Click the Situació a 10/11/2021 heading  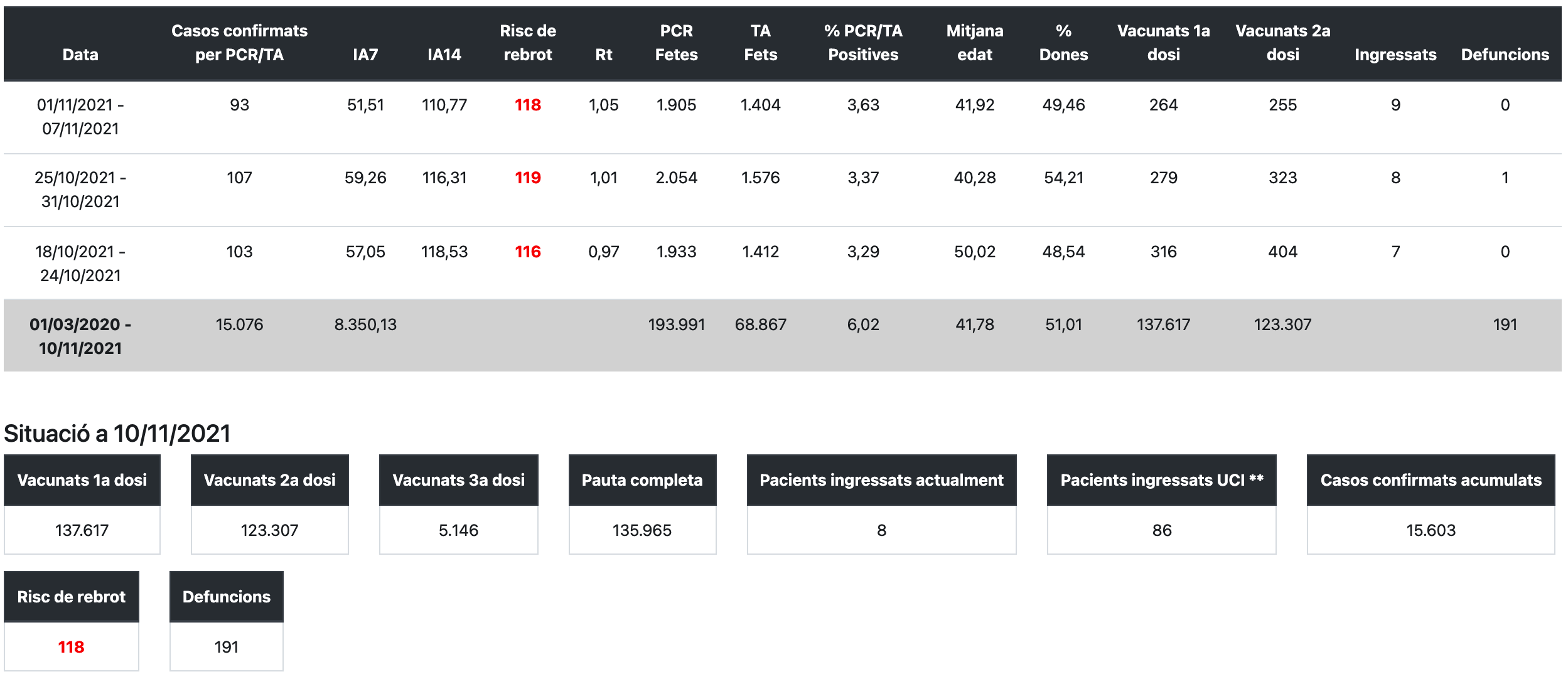click(117, 434)
